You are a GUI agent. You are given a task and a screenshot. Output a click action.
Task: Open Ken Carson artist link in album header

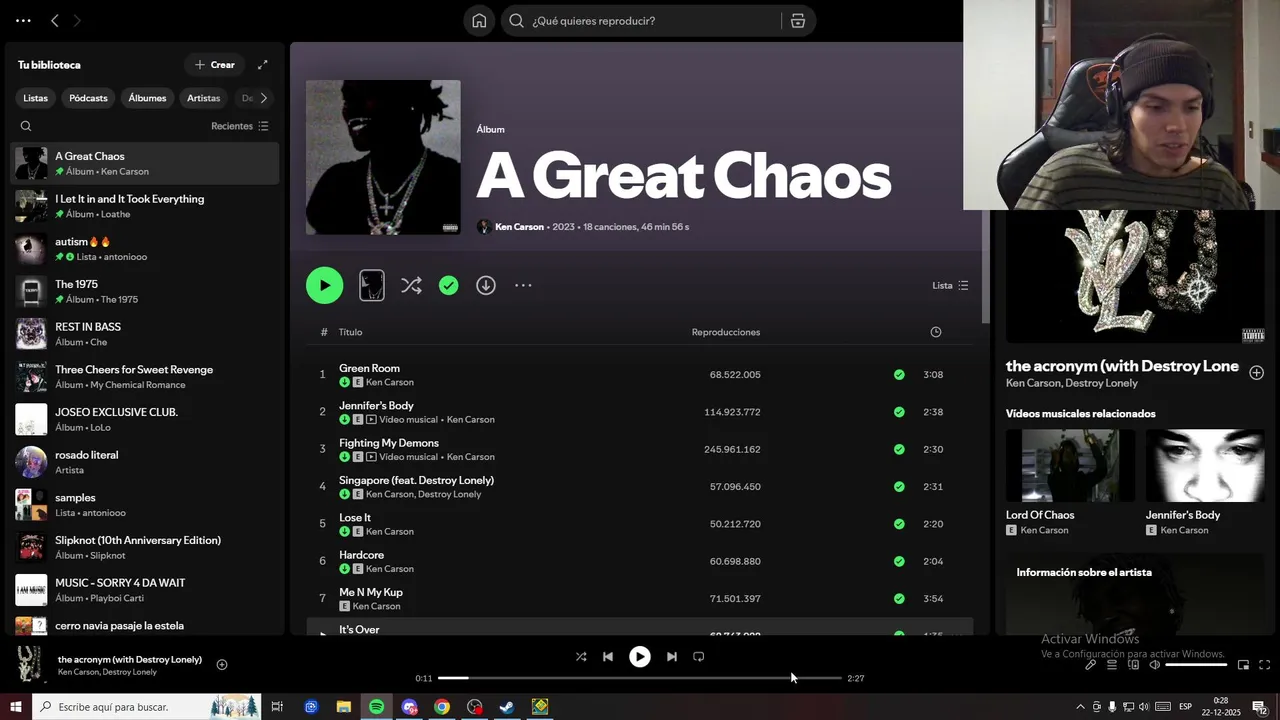click(x=519, y=227)
